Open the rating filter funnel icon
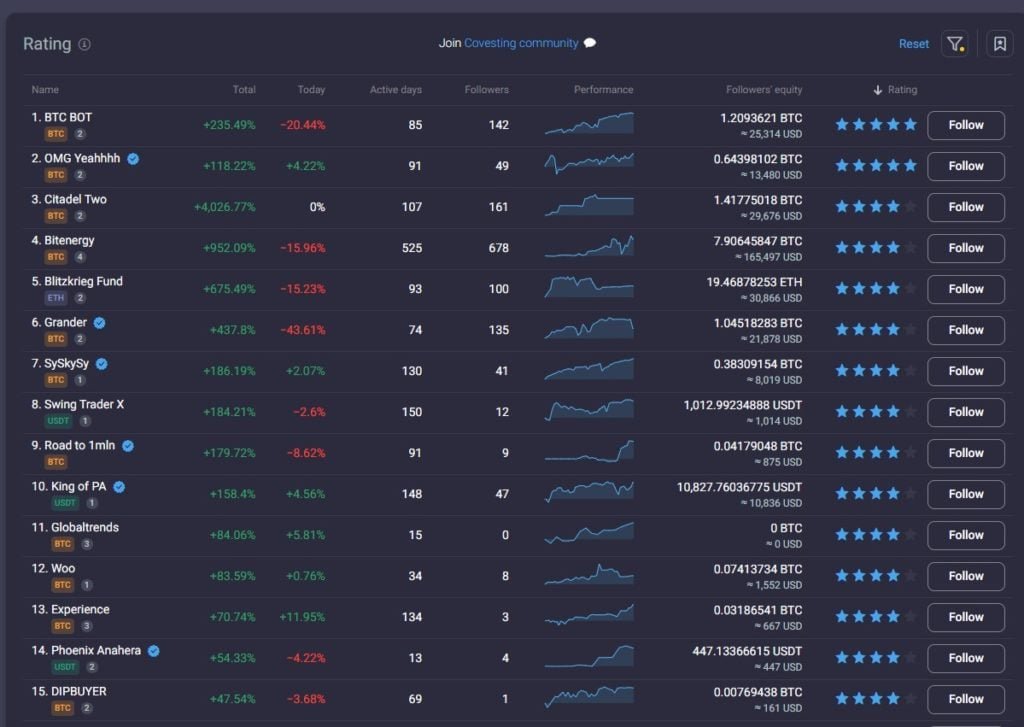Image resolution: width=1024 pixels, height=727 pixels. tap(955, 44)
